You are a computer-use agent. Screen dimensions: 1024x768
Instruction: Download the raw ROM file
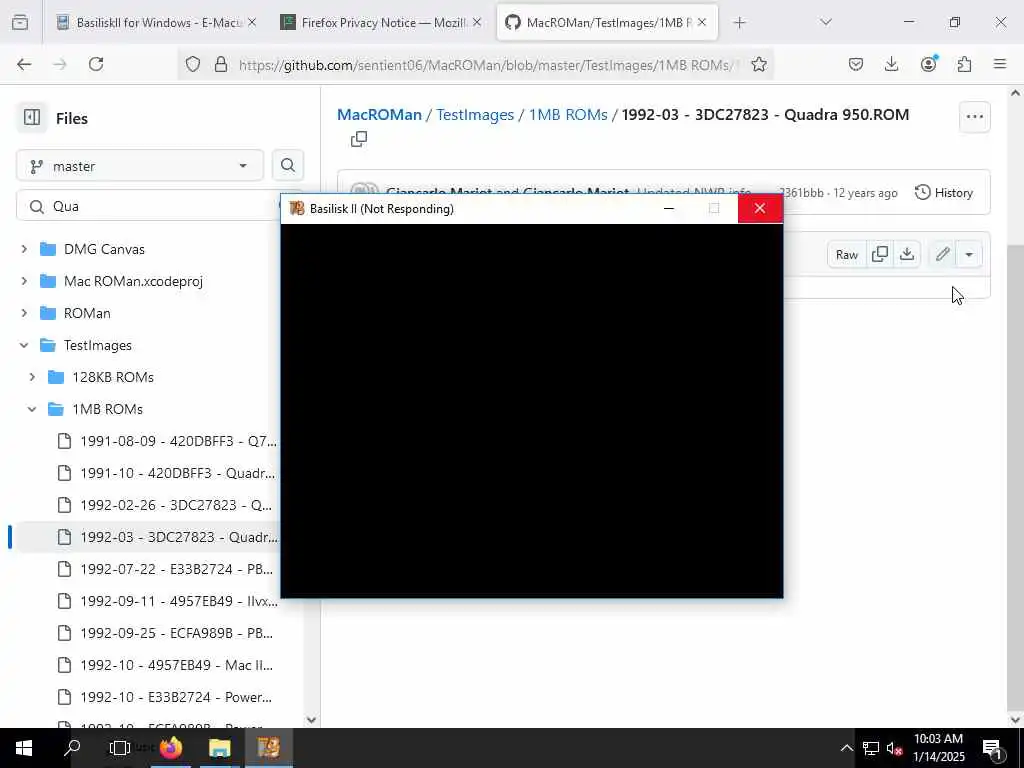click(907, 254)
